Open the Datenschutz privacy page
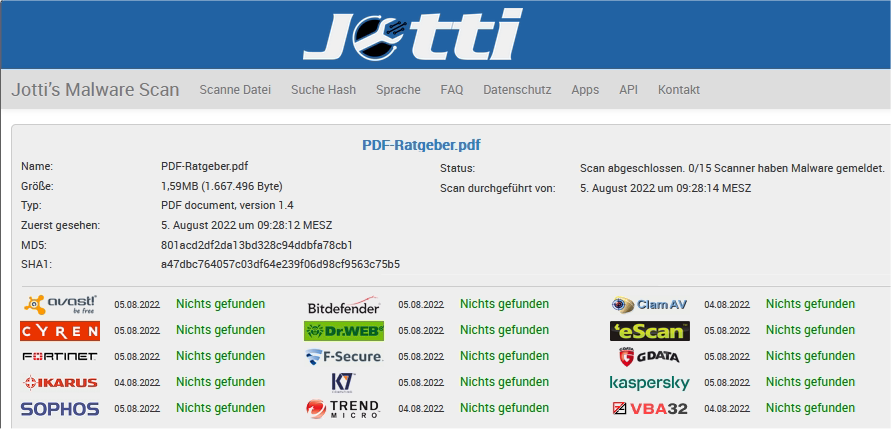This screenshot has height=429, width=891. pos(517,90)
